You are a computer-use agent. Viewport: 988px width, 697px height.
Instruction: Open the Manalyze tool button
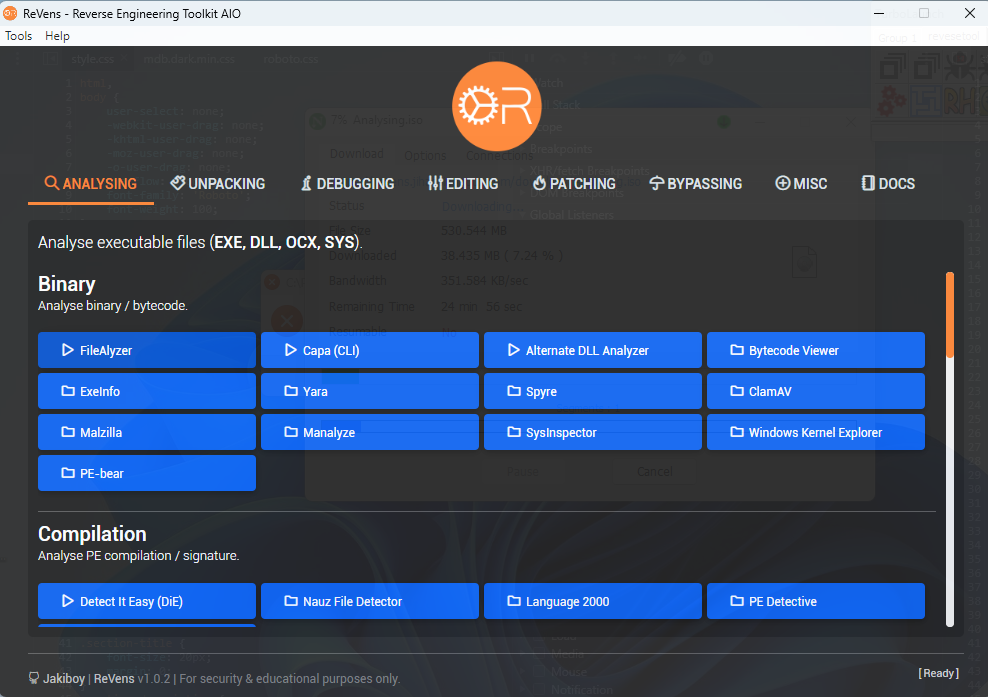tap(370, 432)
